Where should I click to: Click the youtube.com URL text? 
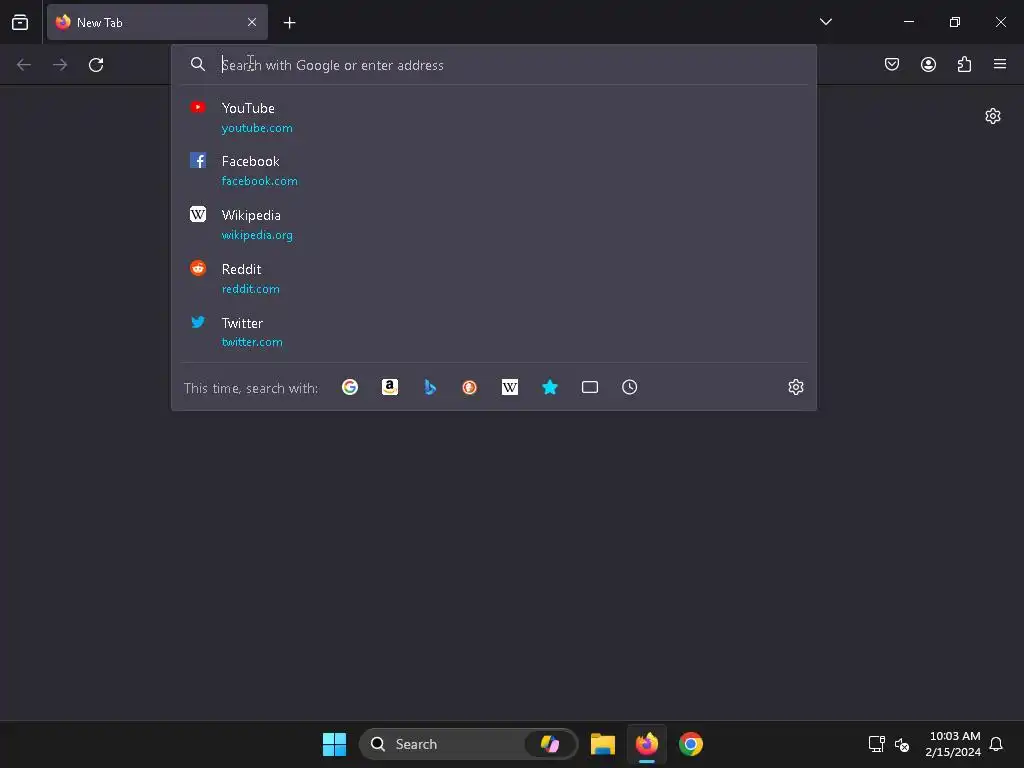[257, 128]
